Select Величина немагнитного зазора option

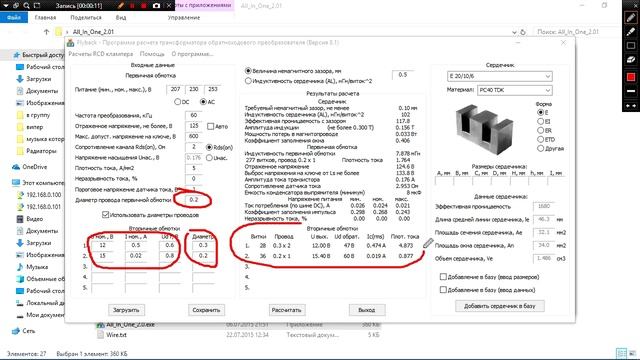pyautogui.click(x=248, y=71)
